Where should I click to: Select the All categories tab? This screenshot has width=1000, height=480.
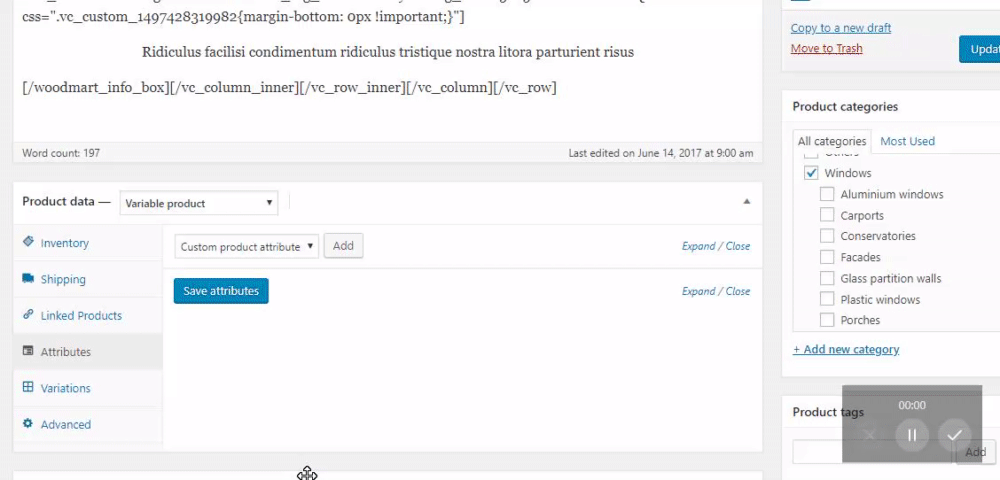point(832,141)
